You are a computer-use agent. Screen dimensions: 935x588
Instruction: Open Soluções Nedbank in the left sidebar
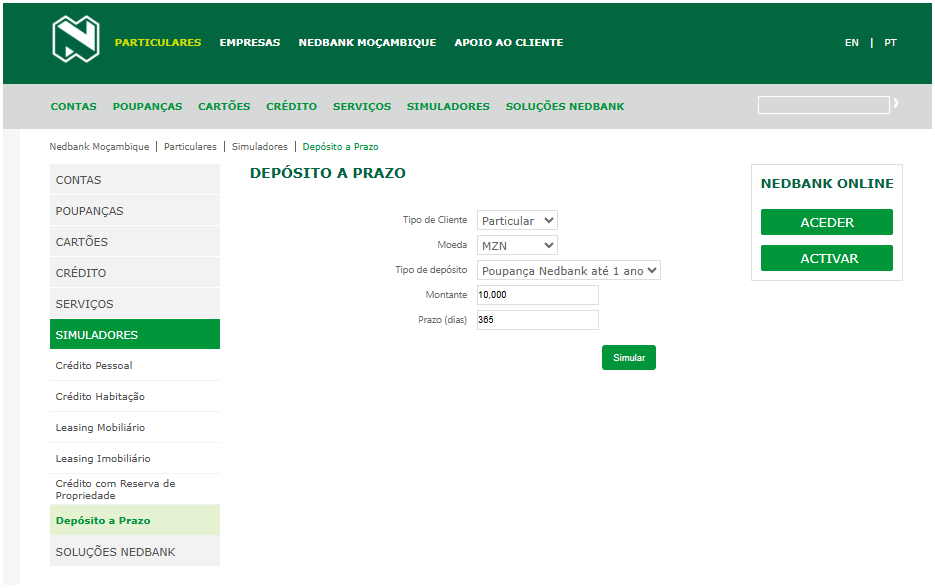(x=135, y=552)
